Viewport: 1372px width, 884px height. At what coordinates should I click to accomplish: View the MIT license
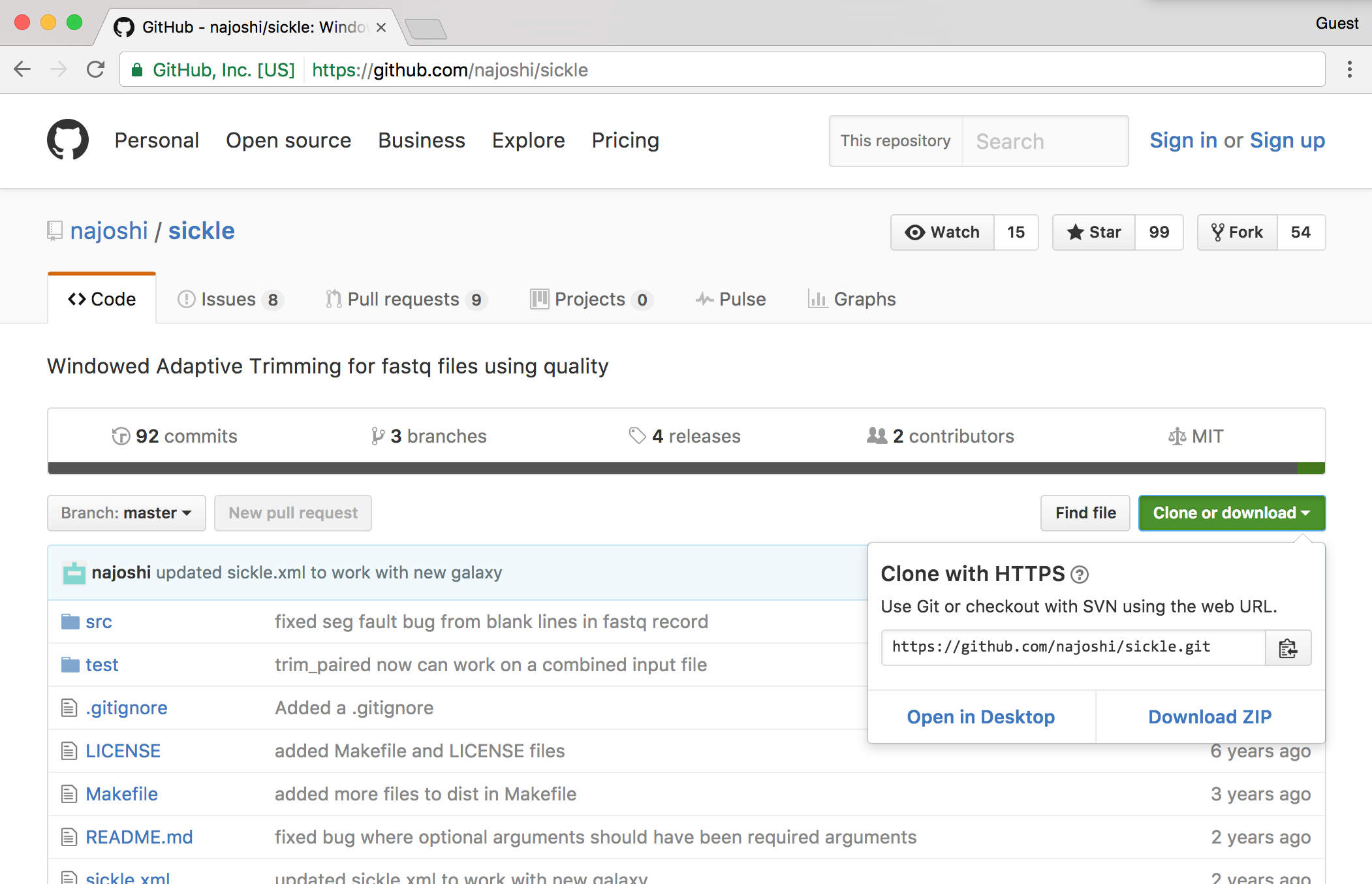click(1196, 436)
